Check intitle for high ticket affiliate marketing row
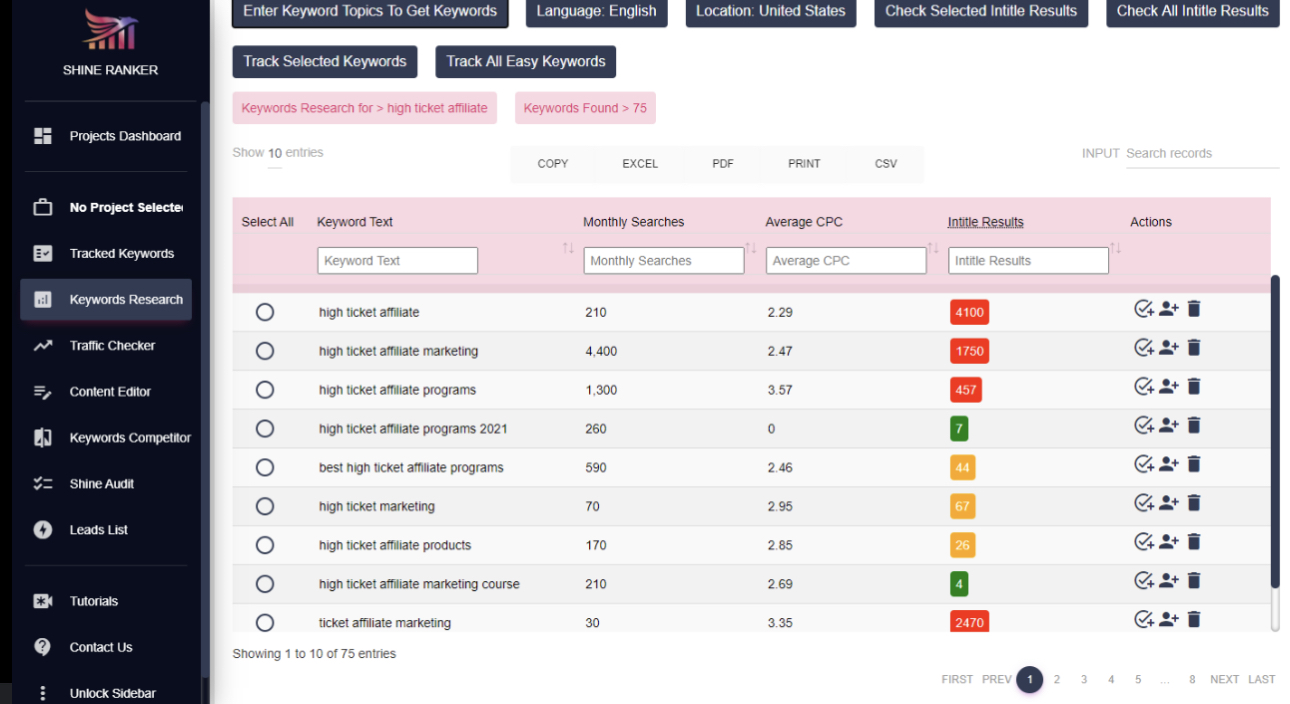This screenshot has height=704, width=1290. tap(1144, 348)
